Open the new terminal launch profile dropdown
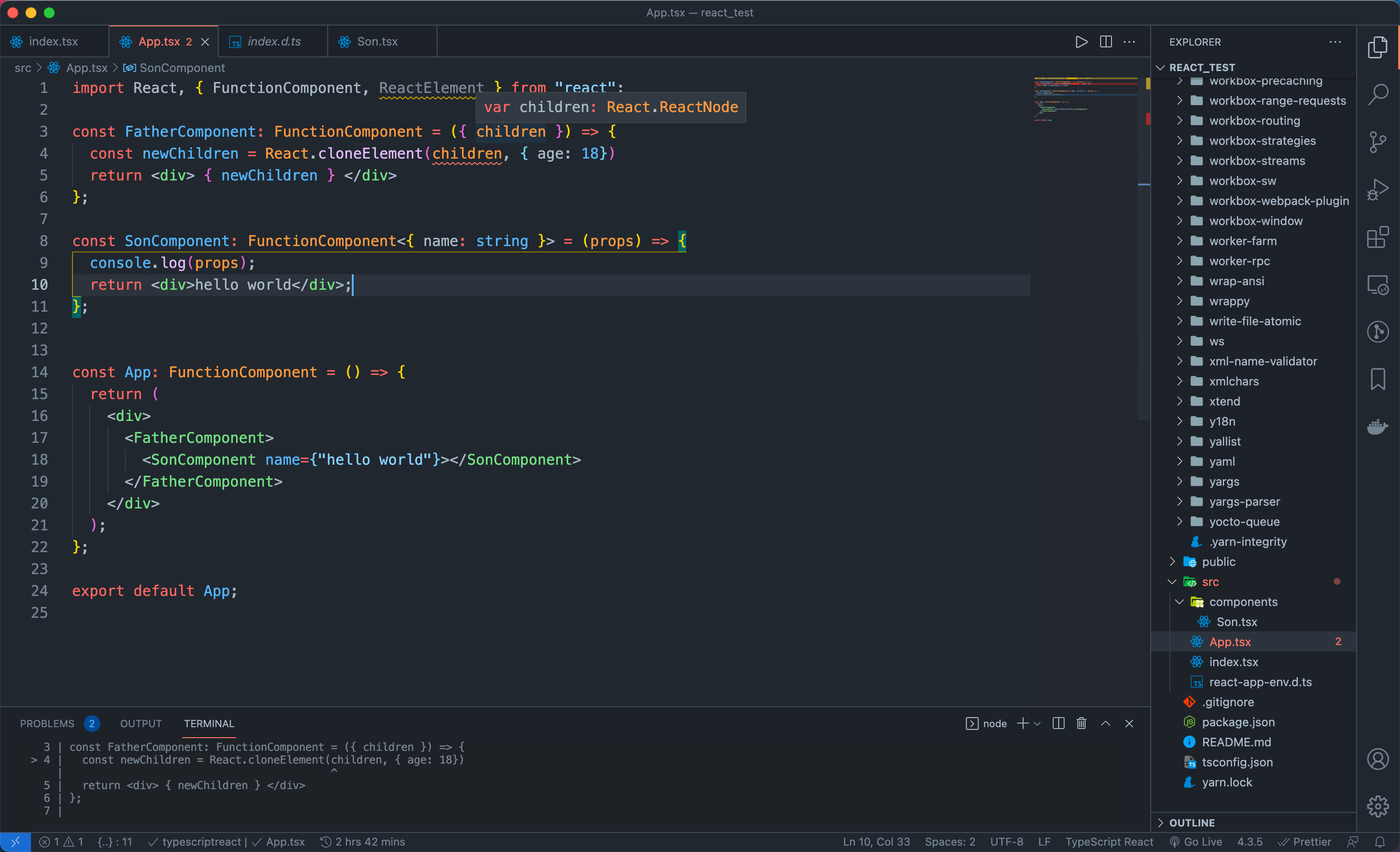 tap(1038, 723)
